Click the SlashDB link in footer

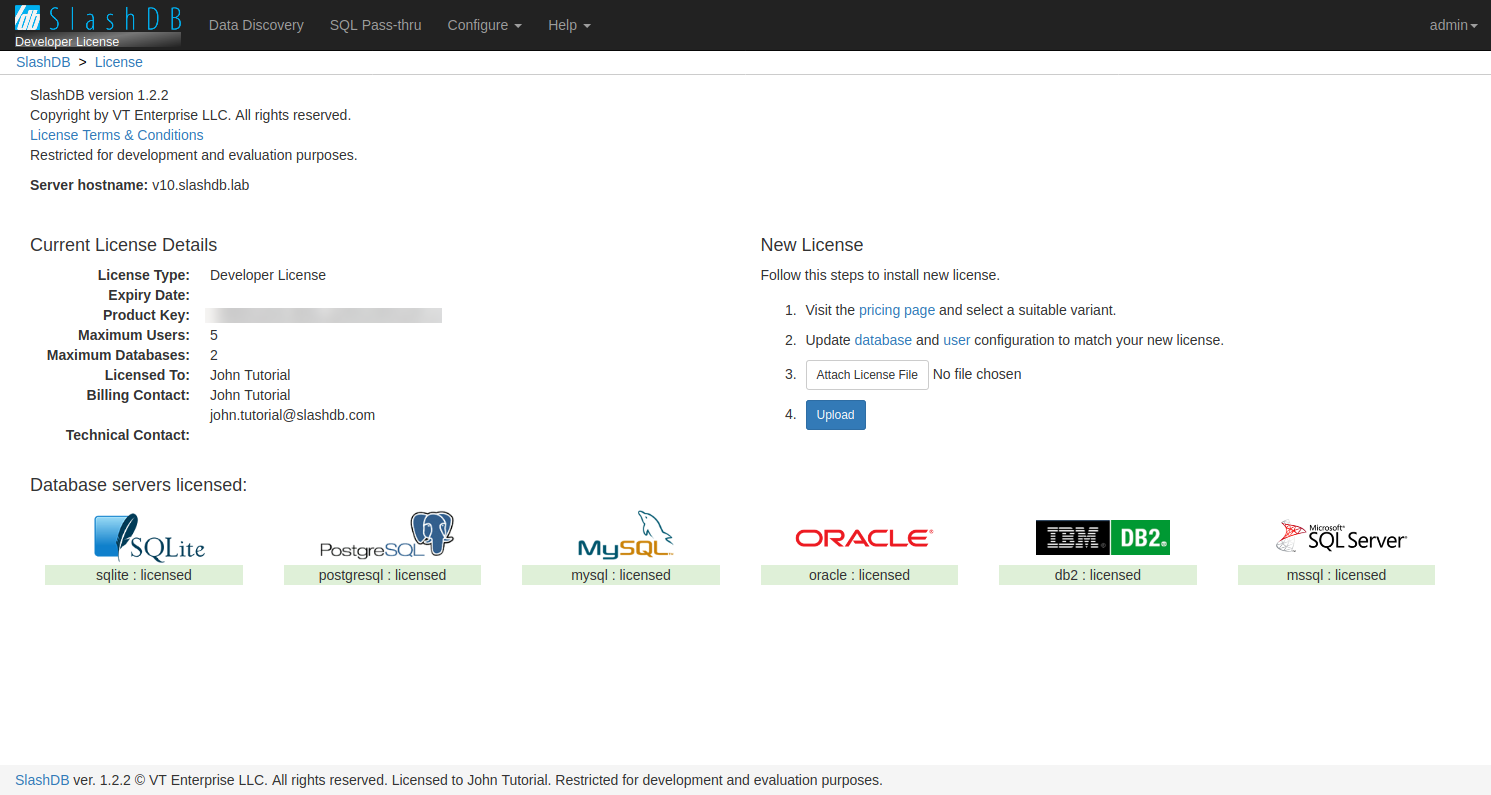point(42,780)
